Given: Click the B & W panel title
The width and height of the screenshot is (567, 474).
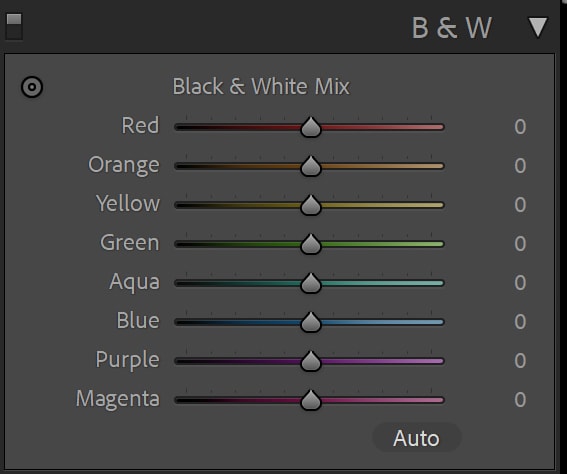Looking at the screenshot, I should pyautogui.click(x=452, y=28).
